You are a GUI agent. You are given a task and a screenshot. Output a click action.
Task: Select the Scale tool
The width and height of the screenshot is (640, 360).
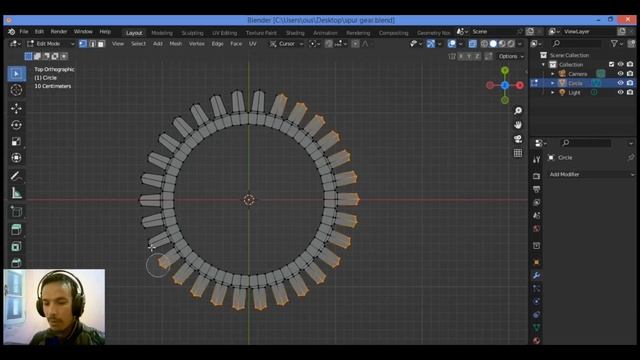click(x=16, y=142)
